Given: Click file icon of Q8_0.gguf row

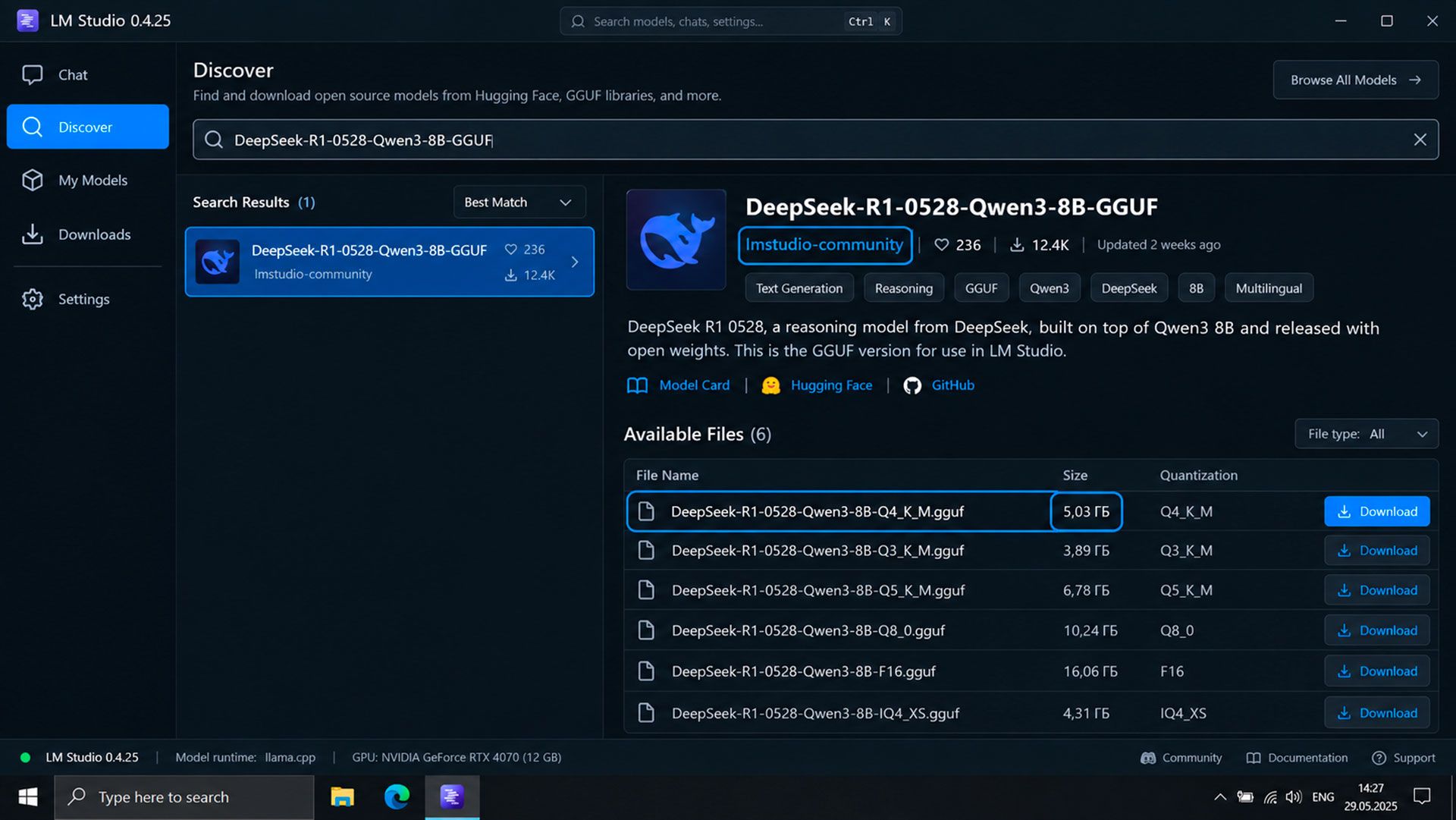Looking at the screenshot, I should [646, 630].
